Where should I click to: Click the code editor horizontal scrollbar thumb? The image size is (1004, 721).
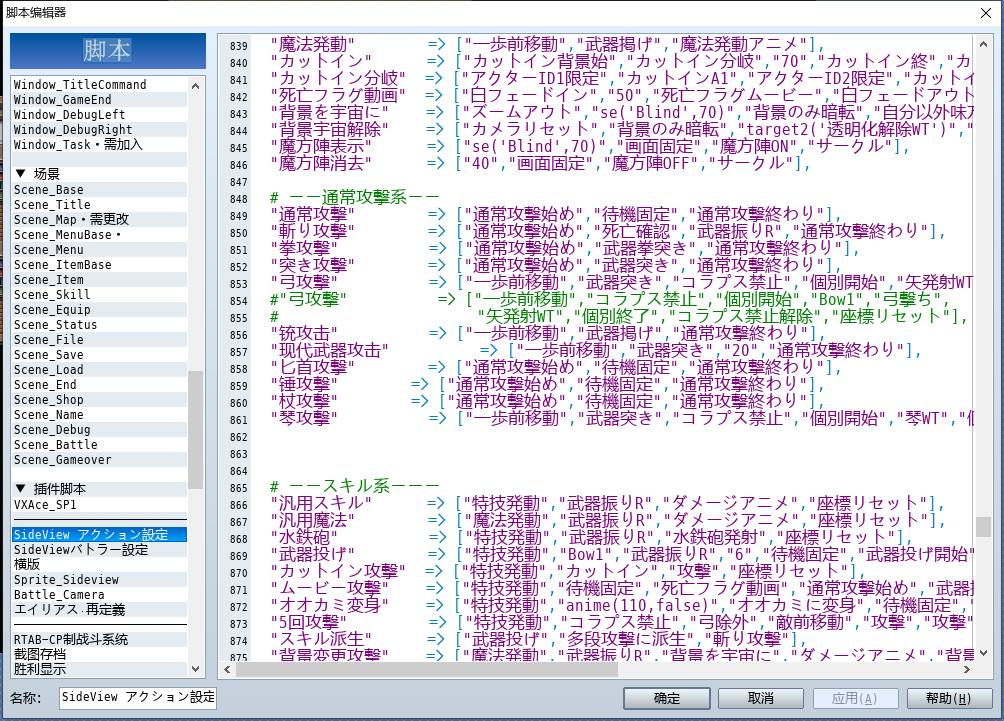(427, 670)
